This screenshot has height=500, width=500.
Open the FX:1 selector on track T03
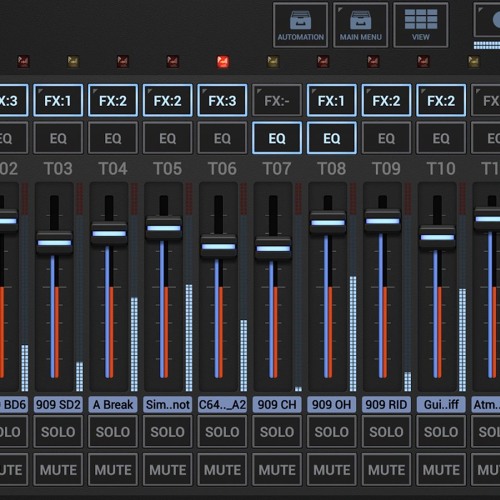[x=58, y=100]
